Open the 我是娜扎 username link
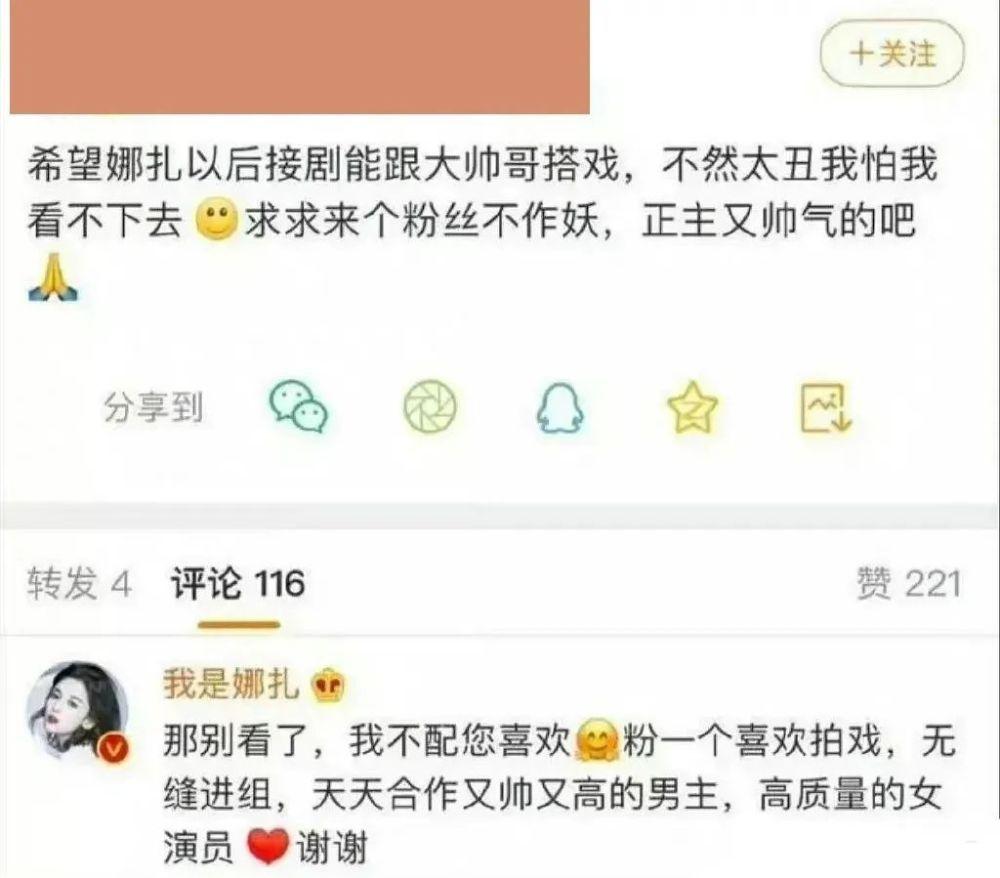The width and height of the screenshot is (1000, 878). 232,684
